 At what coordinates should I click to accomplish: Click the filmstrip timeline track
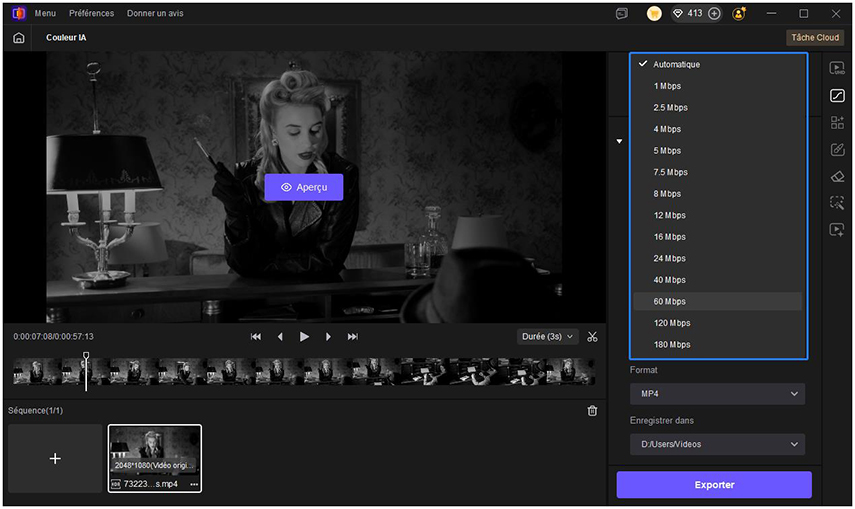click(x=304, y=372)
